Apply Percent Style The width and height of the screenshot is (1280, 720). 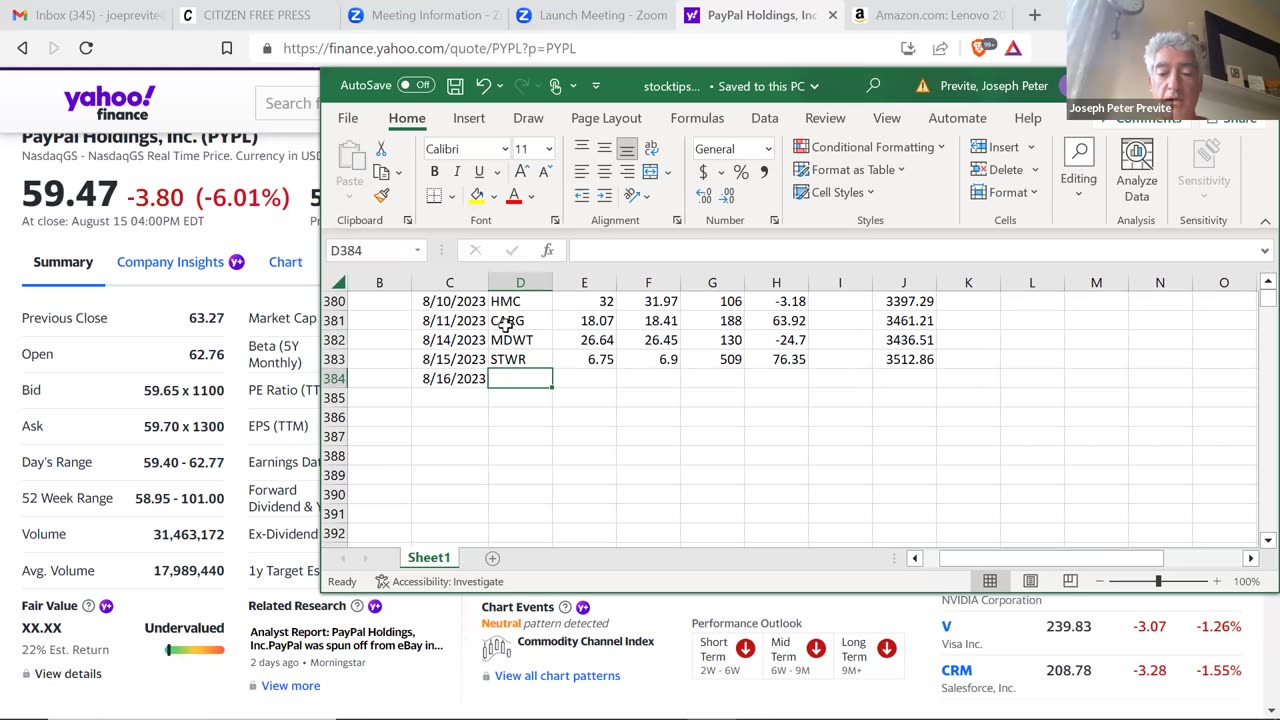pyautogui.click(x=741, y=172)
